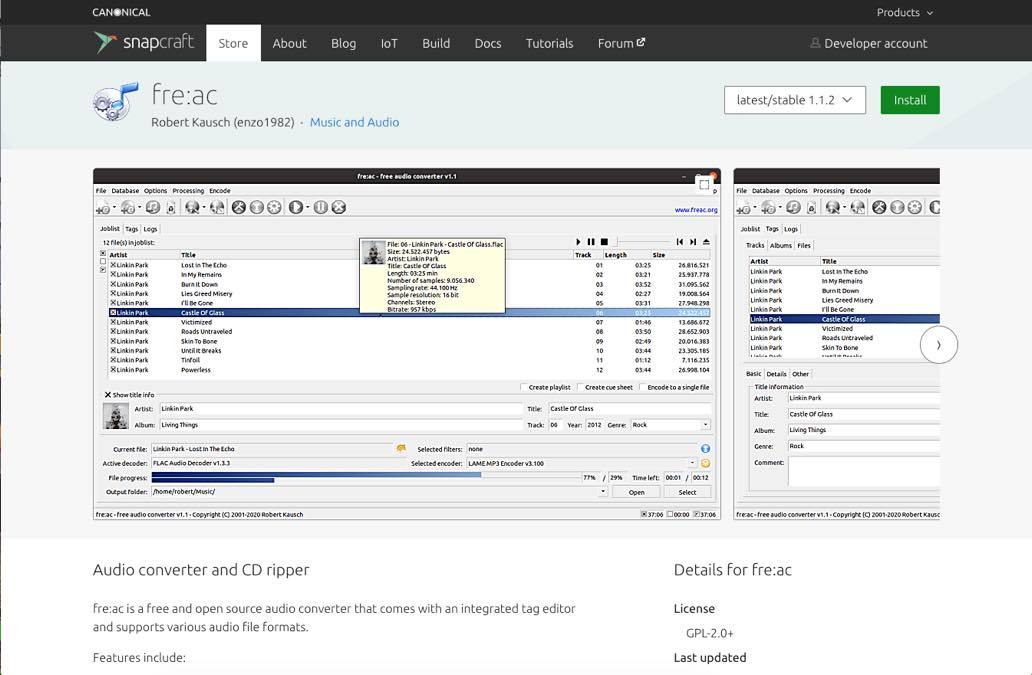Click the blue info icon beside Selected filters
The width and height of the screenshot is (1032, 675).
click(705, 449)
